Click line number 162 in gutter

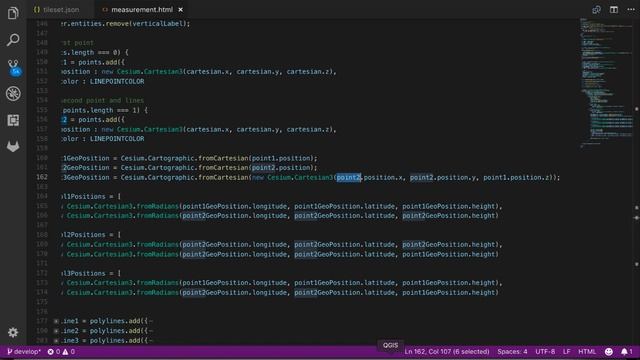pyautogui.click(x=42, y=177)
